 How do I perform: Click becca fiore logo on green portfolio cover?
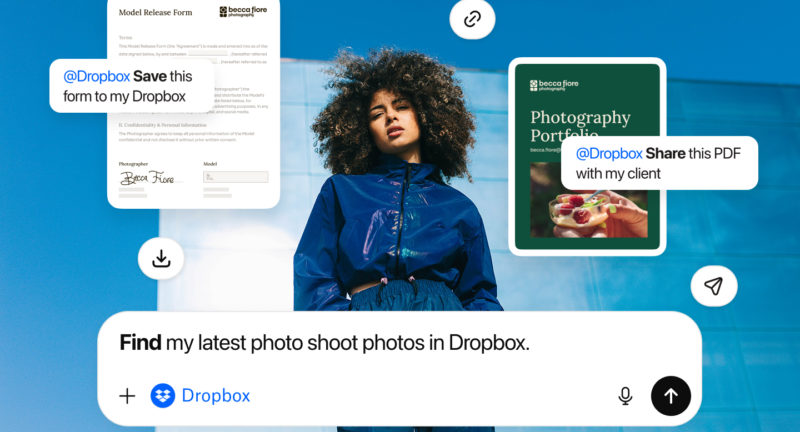click(x=554, y=85)
